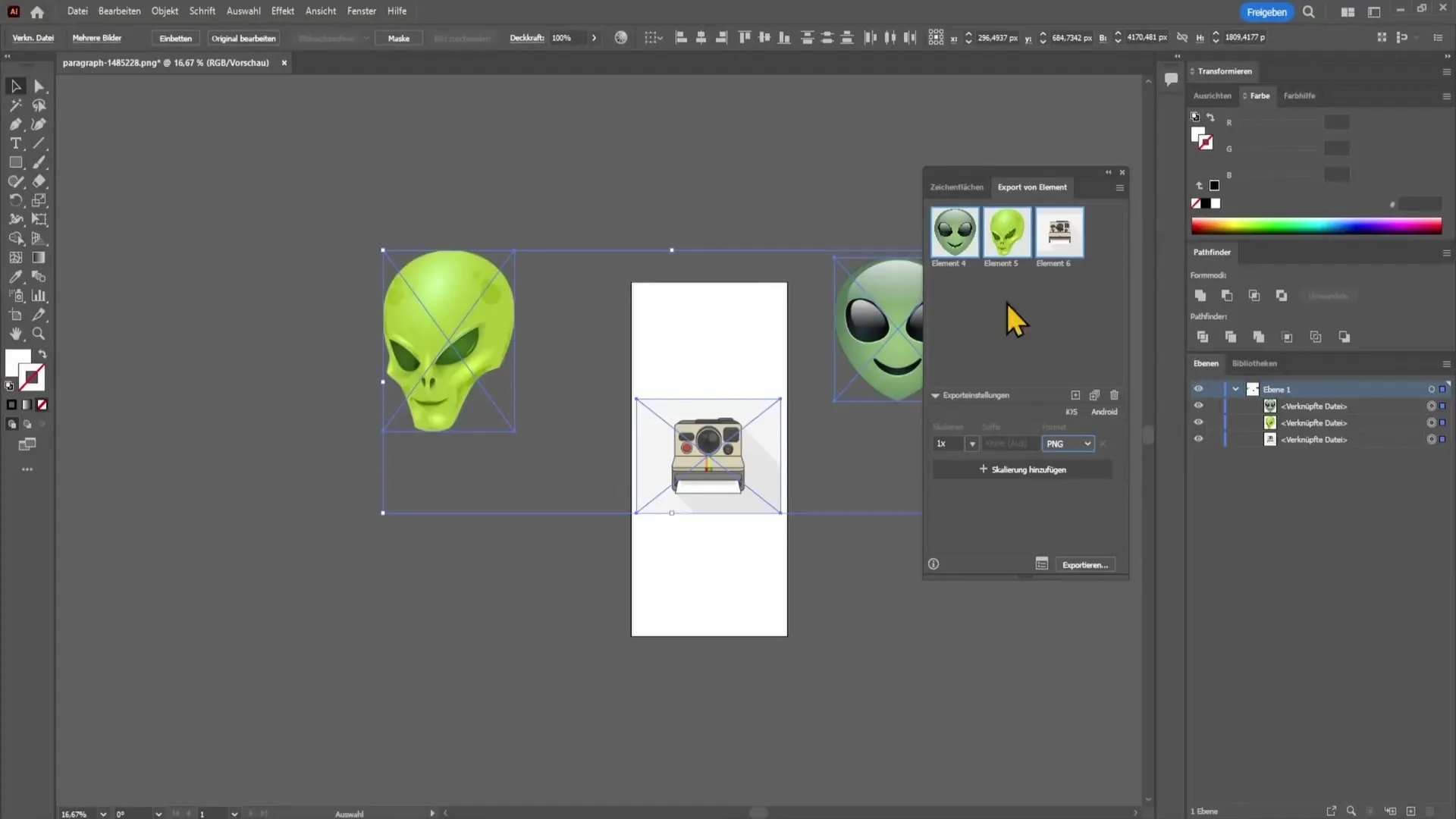Click target circle of first Verknüpfte Datei

click(1432, 406)
